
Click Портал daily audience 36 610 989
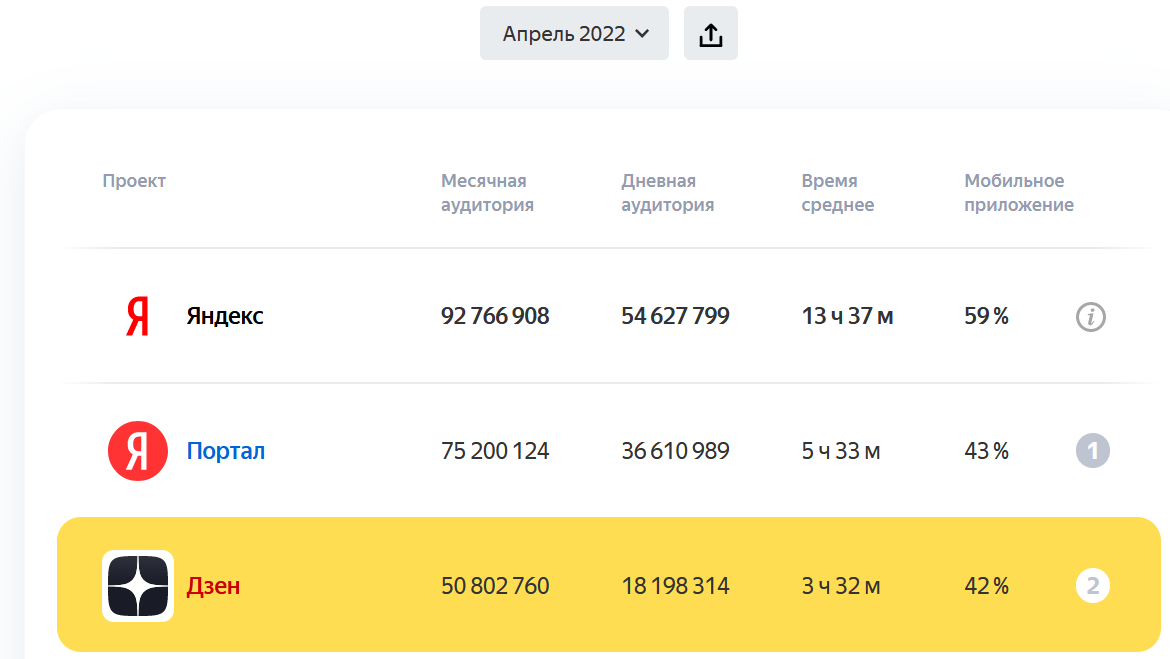(x=675, y=451)
